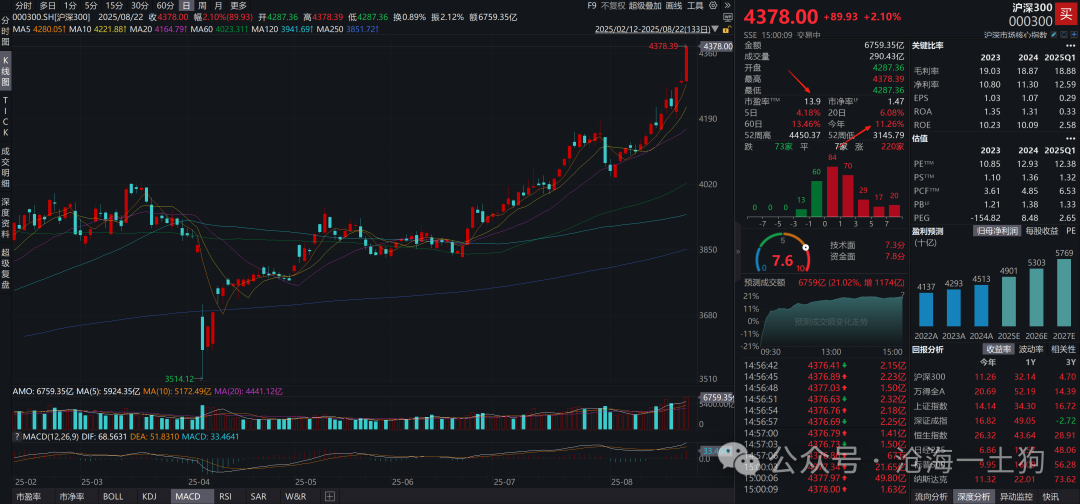
Task: Select the 月 monthly period
Action: (218, 5)
